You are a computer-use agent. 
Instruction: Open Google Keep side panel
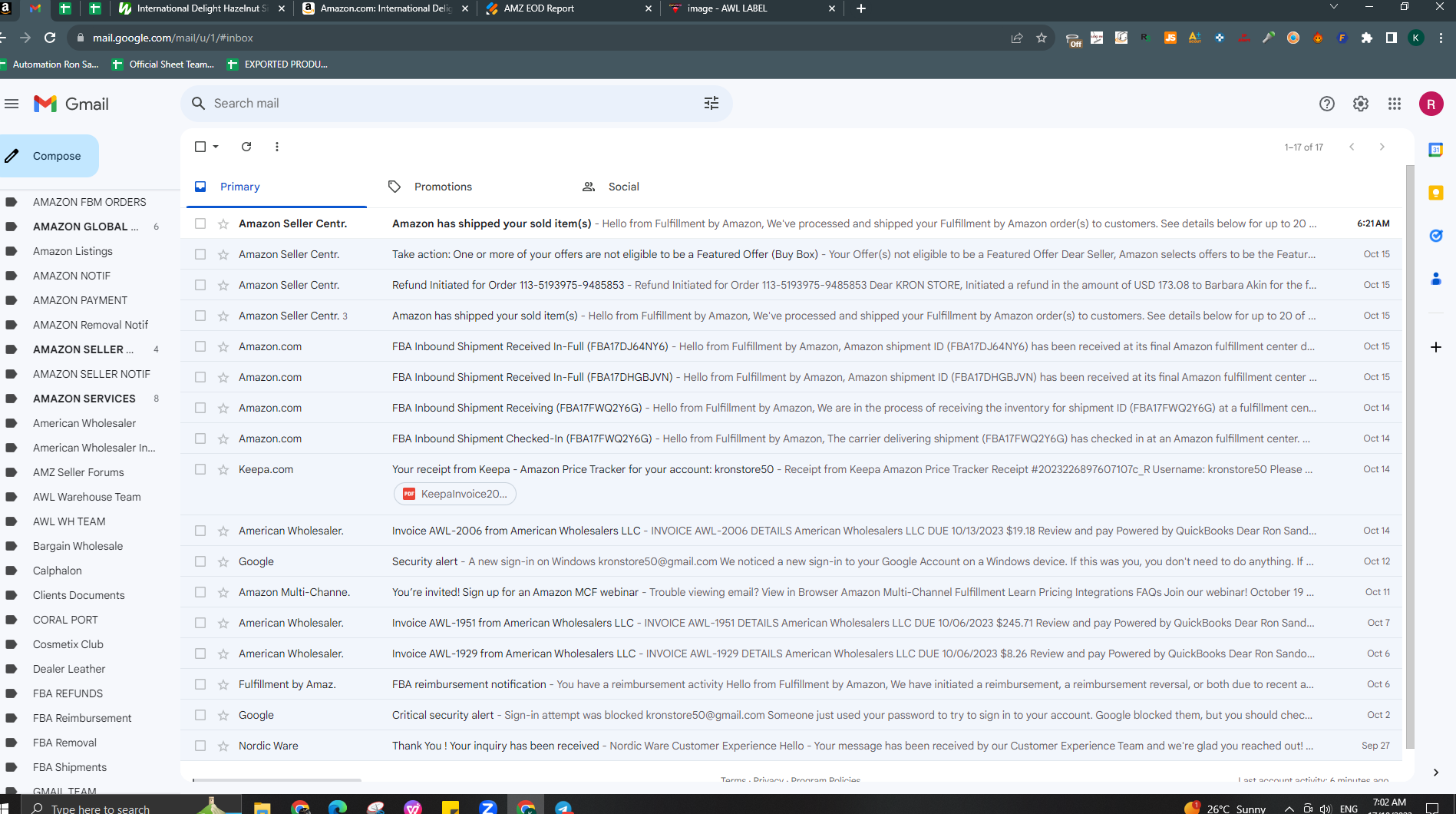1436,193
